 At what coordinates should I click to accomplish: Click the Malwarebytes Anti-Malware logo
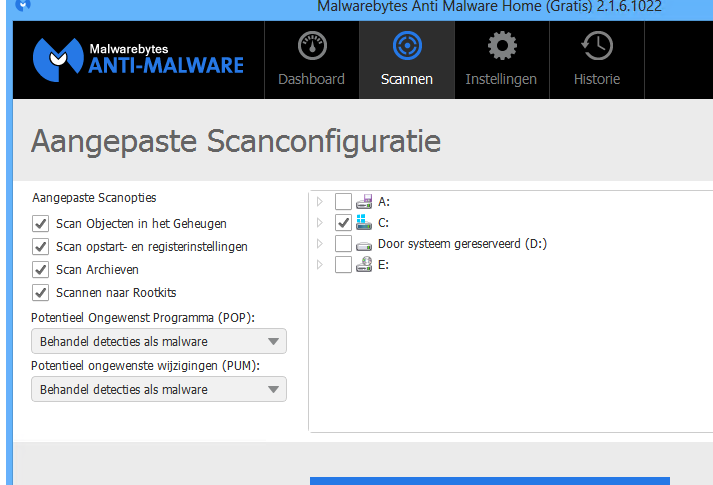tap(138, 58)
